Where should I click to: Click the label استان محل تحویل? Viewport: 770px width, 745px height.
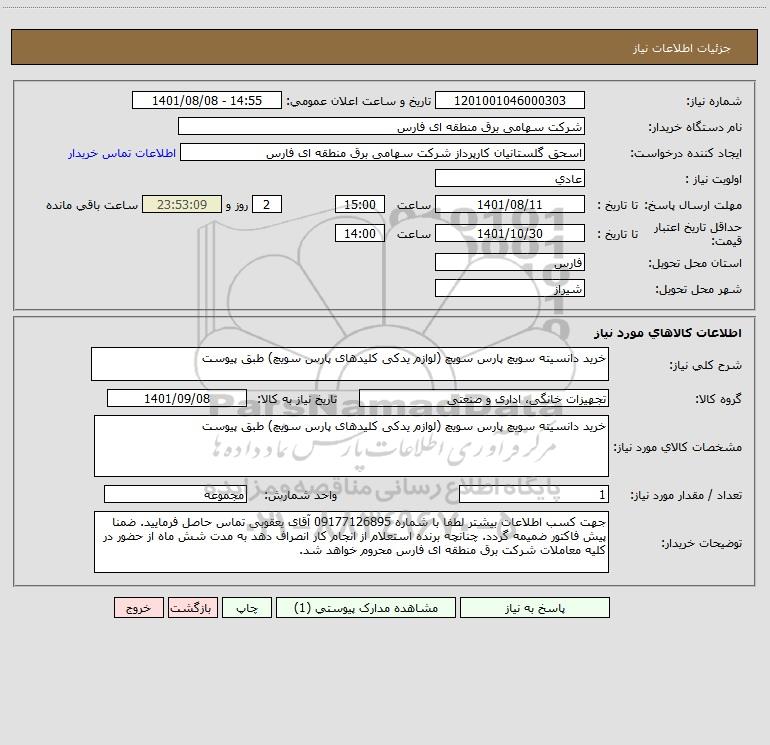pos(695,264)
